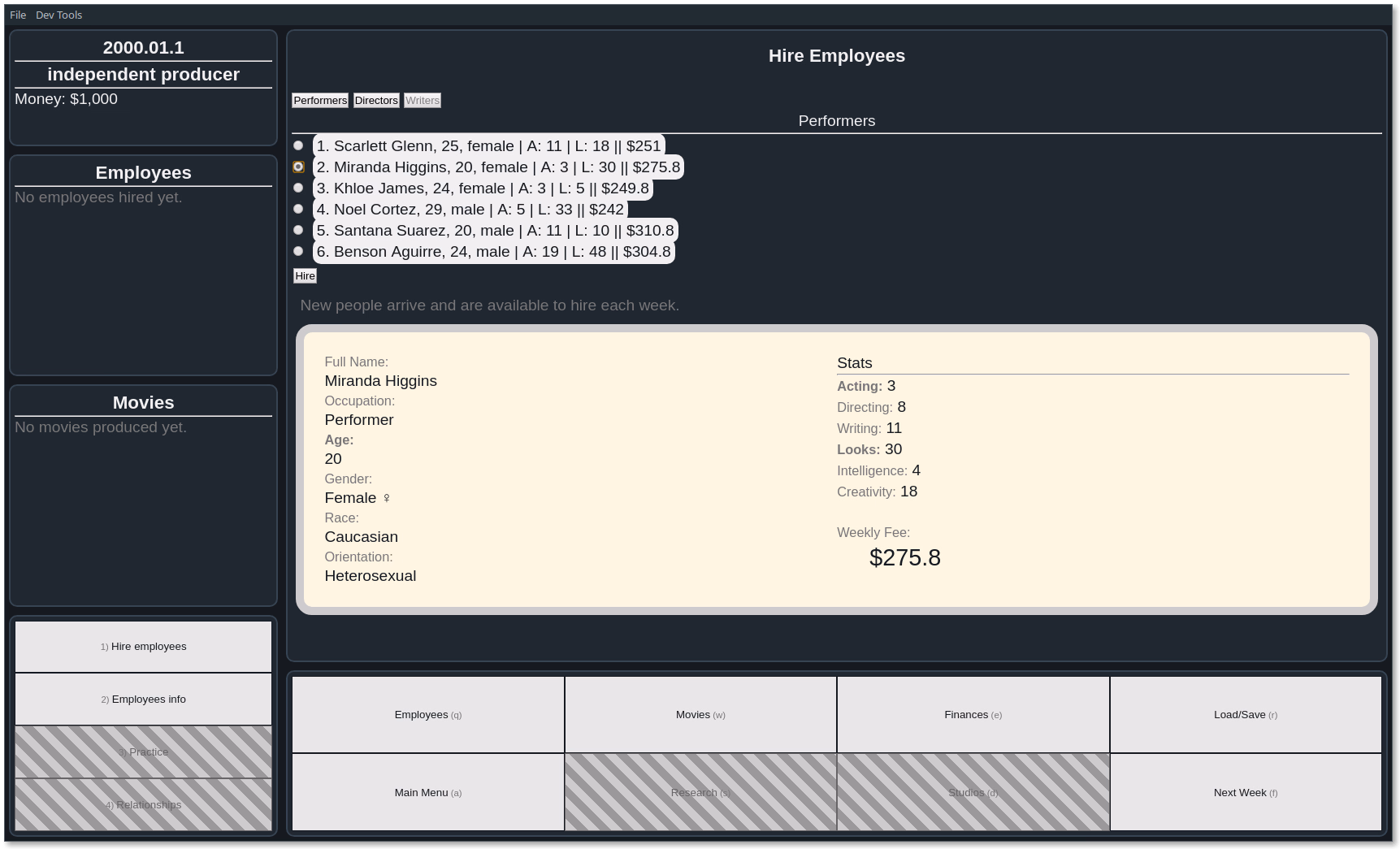The image size is (1400, 849).
Task: Select the Miranda Higgins radio button
Action: (298, 167)
